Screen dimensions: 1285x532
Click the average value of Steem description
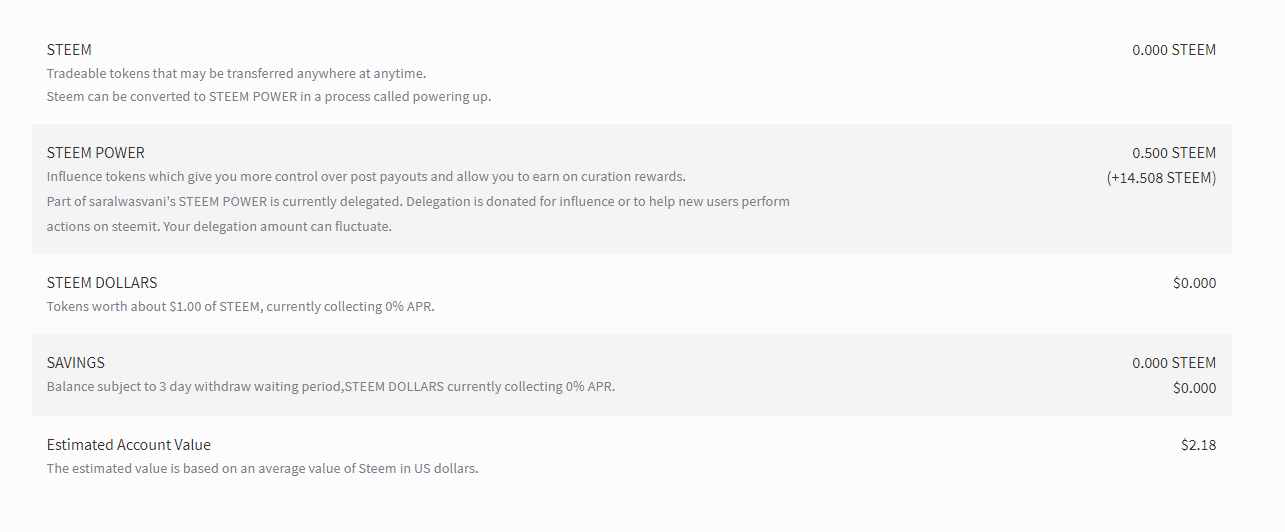[x=263, y=469]
